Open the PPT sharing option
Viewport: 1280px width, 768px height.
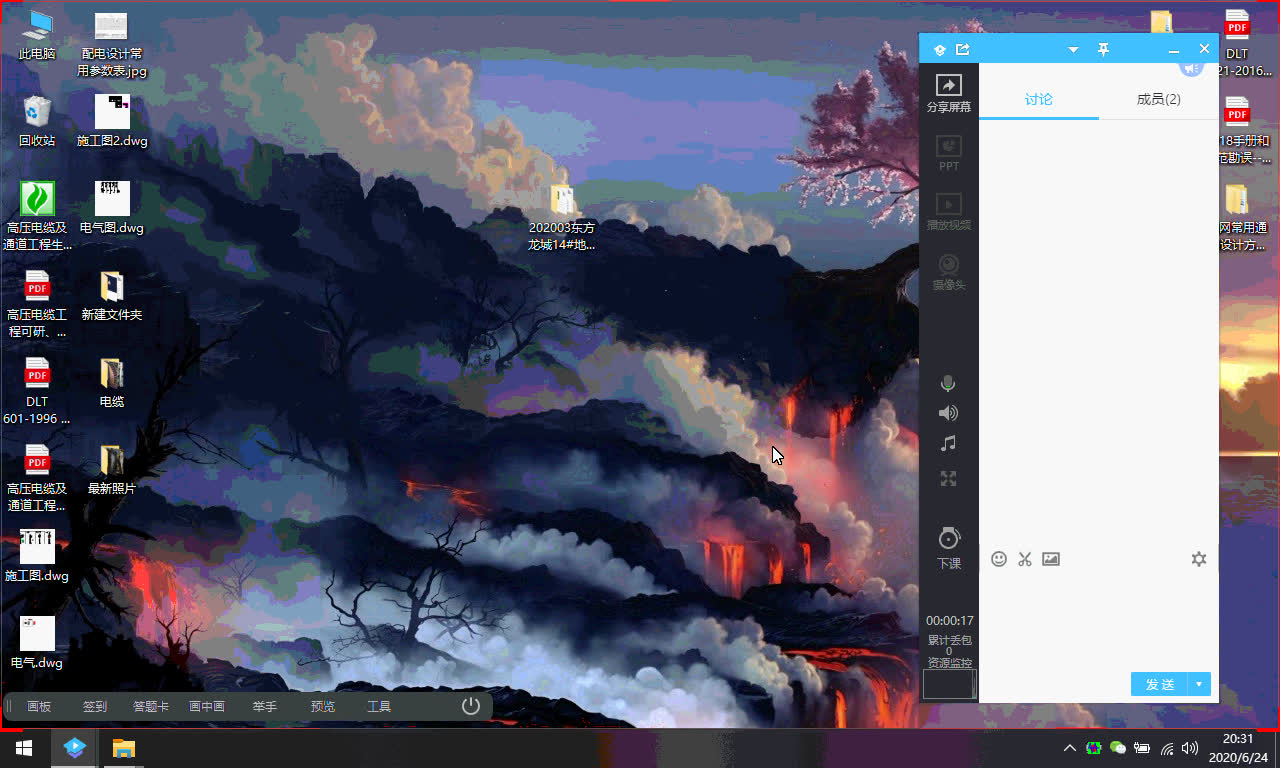pos(948,153)
